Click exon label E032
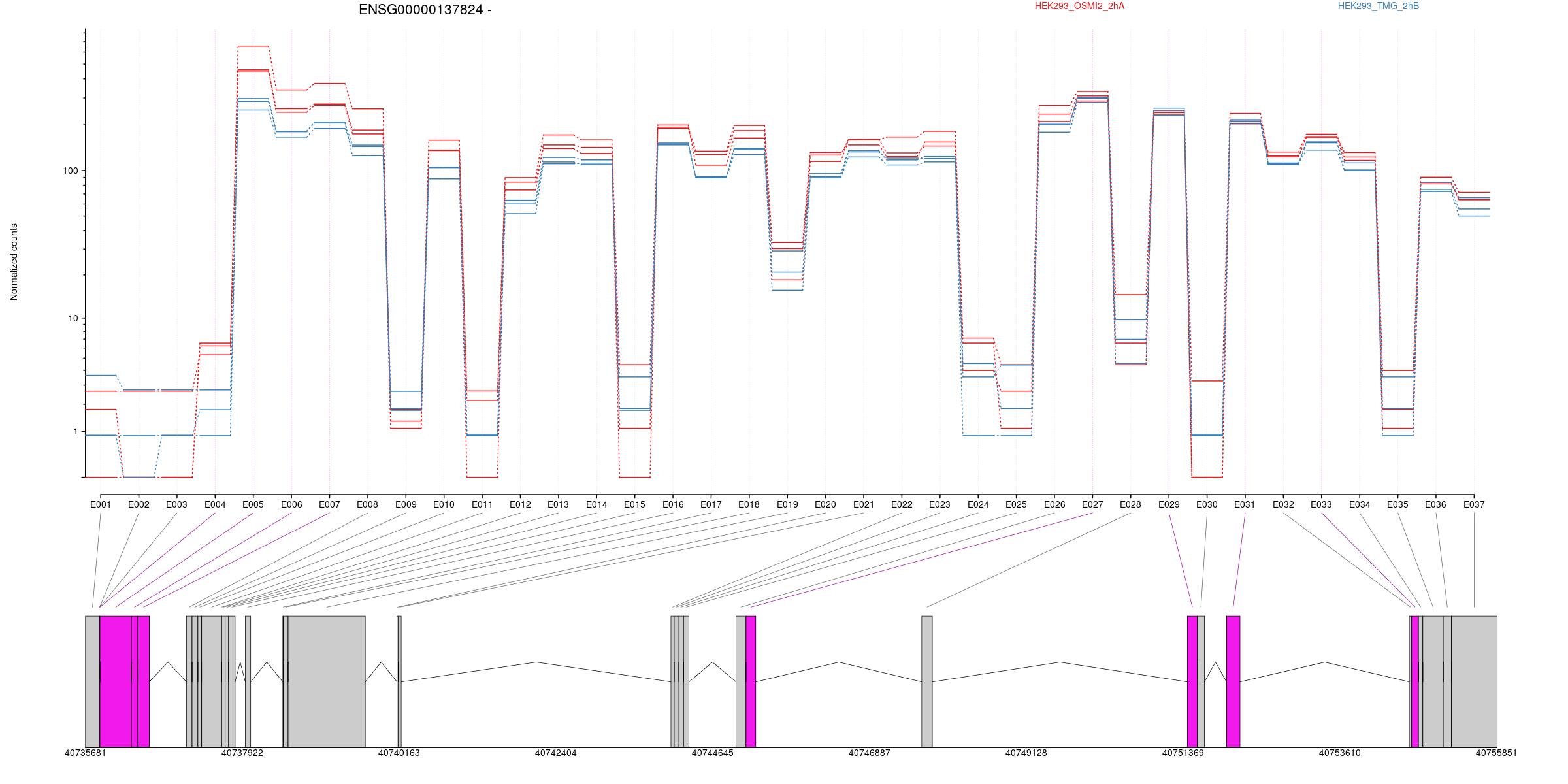This screenshot has height=784, width=1568. (x=1283, y=504)
